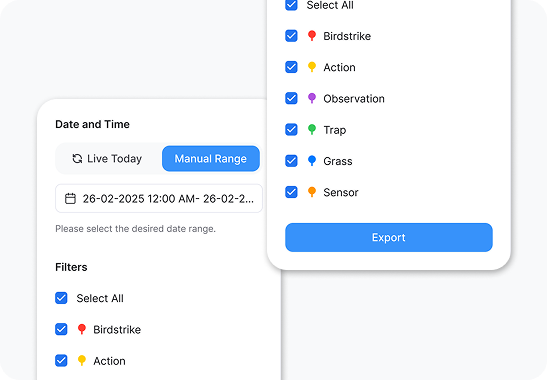
Task: Click the green Trap pin icon
Action: click(x=312, y=129)
